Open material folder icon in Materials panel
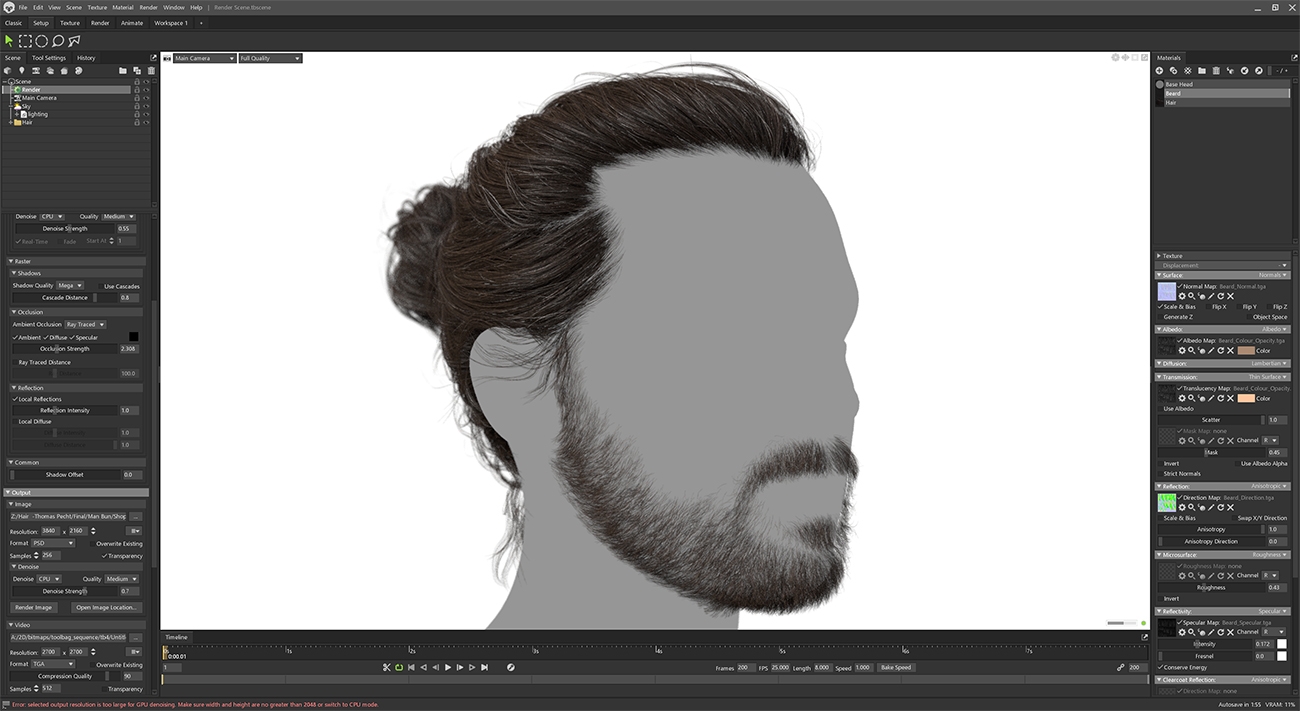 (1202, 71)
